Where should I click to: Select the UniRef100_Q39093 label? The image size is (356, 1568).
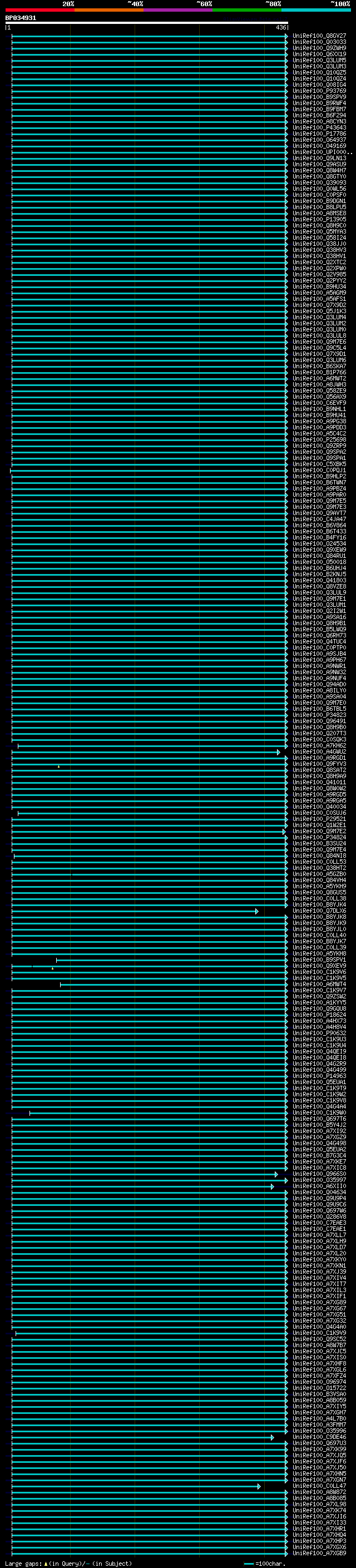319,182
